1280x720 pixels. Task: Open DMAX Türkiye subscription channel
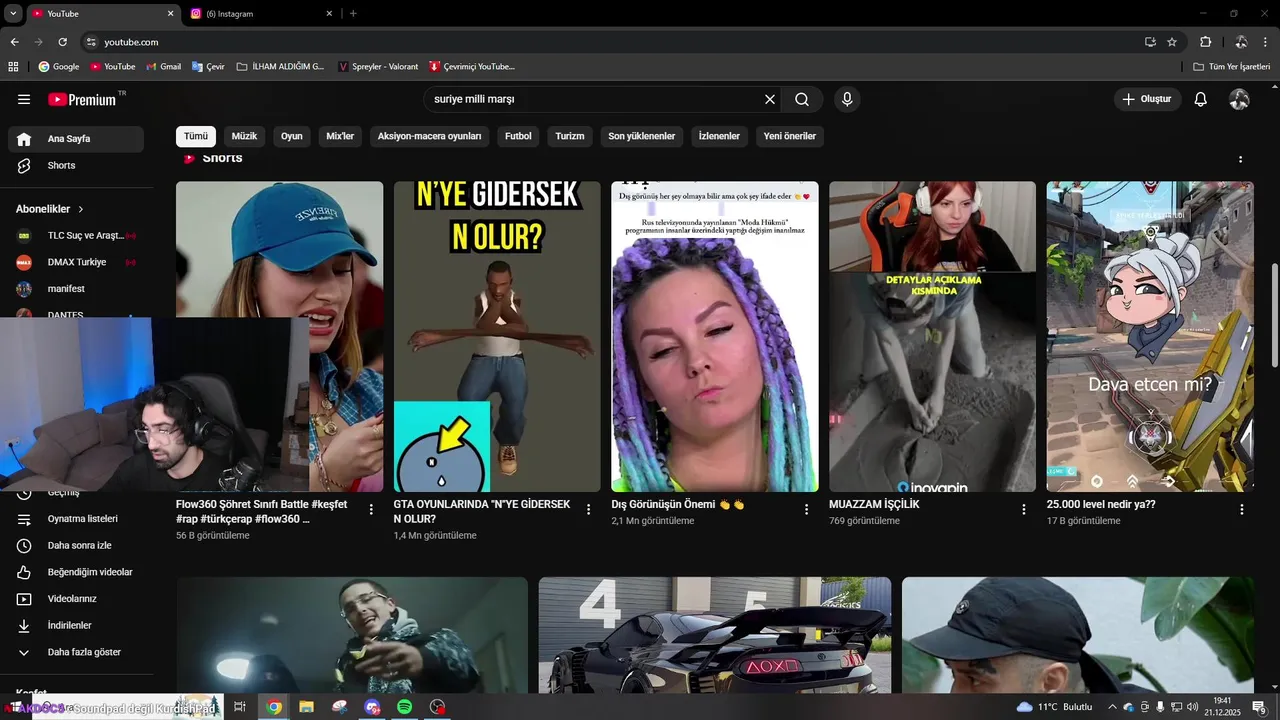pos(76,262)
